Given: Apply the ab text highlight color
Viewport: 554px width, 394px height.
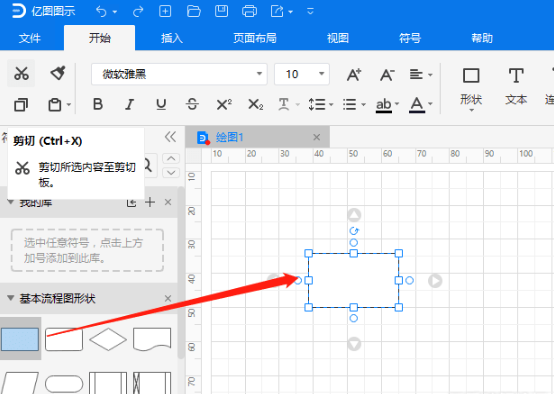Looking at the screenshot, I should point(384,105).
